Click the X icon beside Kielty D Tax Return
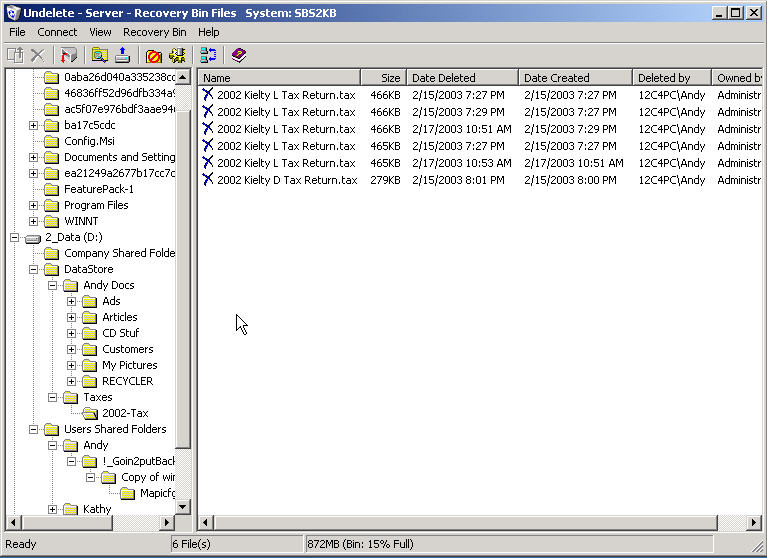The height and width of the screenshot is (558, 767). pos(208,179)
